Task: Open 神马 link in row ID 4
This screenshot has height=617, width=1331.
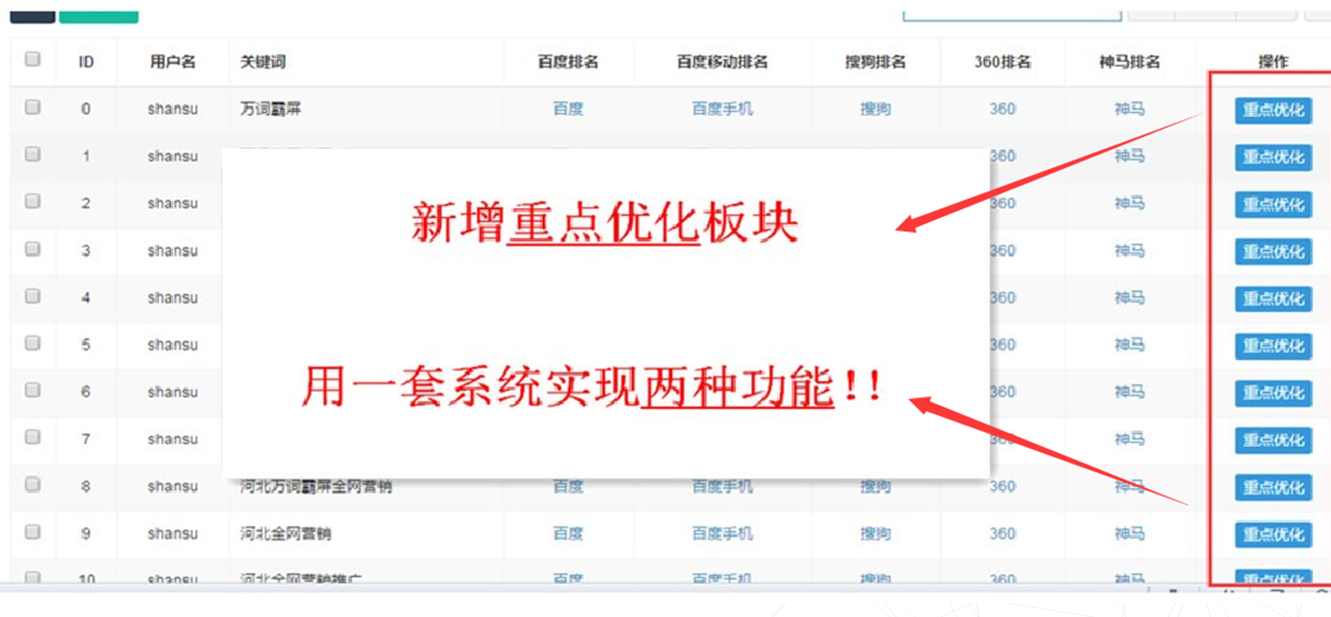Action: tap(1129, 298)
